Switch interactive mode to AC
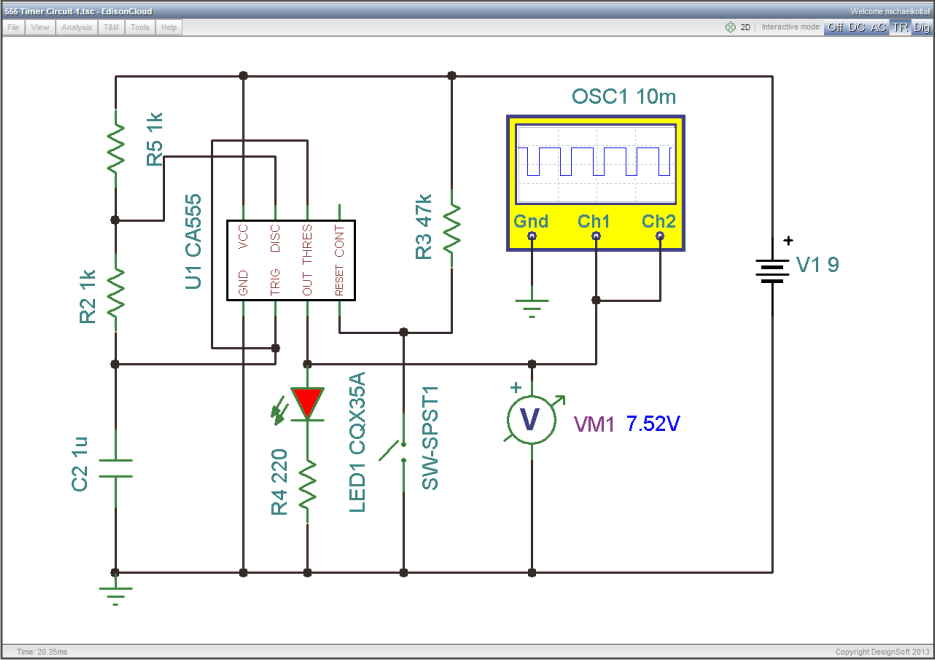This screenshot has width=935, height=660. (x=878, y=27)
